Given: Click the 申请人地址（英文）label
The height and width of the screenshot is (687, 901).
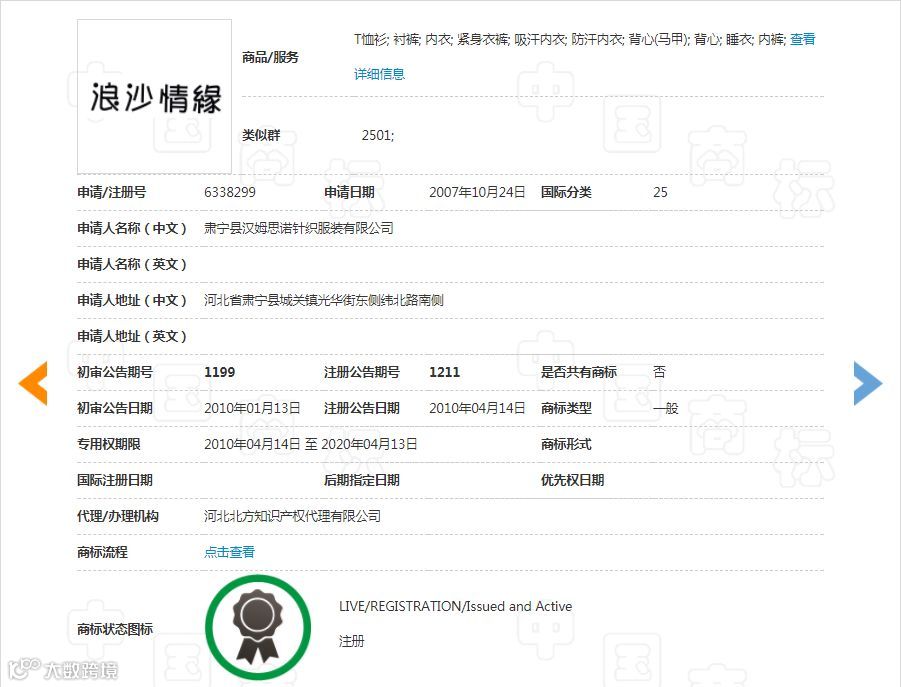Looking at the screenshot, I should point(132,337).
